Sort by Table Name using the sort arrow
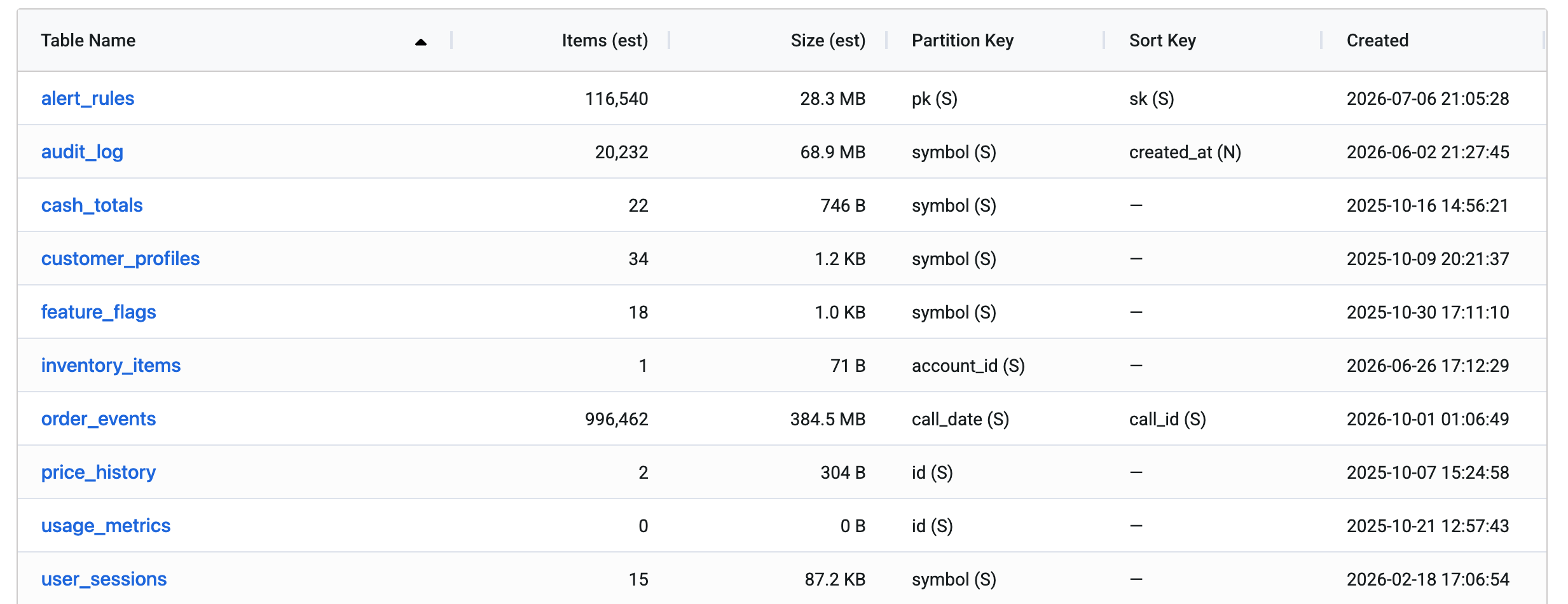The height and width of the screenshot is (604, 1568). [x=420, y=42]
